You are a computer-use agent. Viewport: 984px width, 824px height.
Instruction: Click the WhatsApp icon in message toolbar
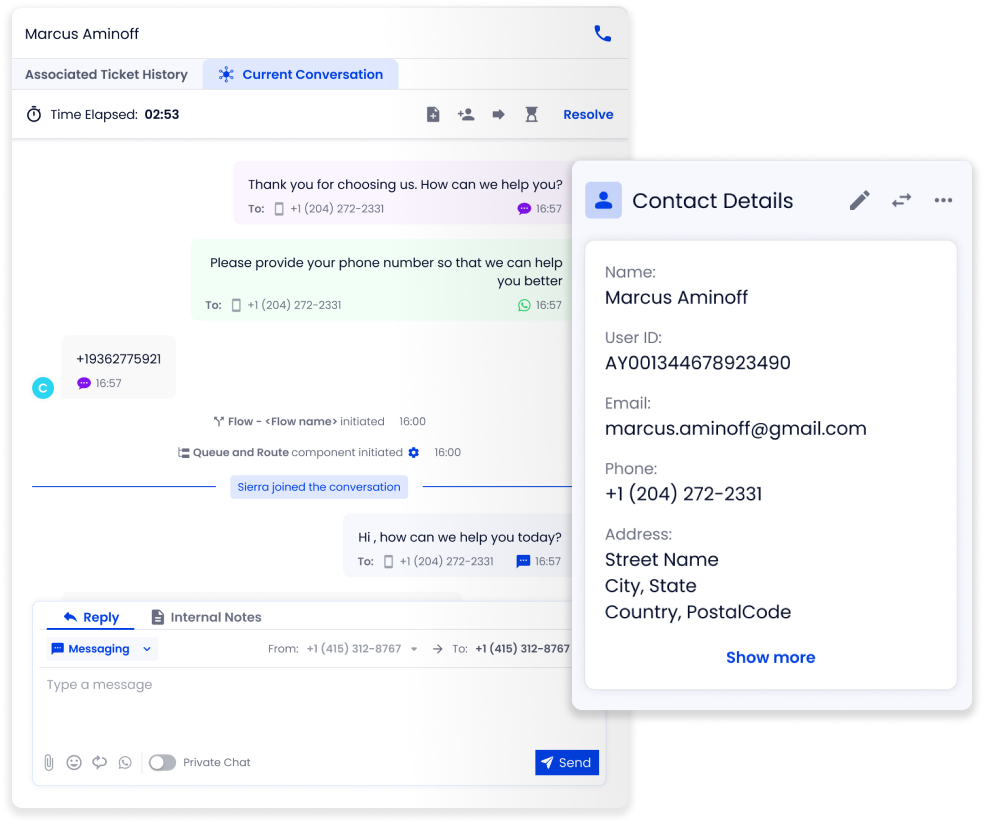125,762
